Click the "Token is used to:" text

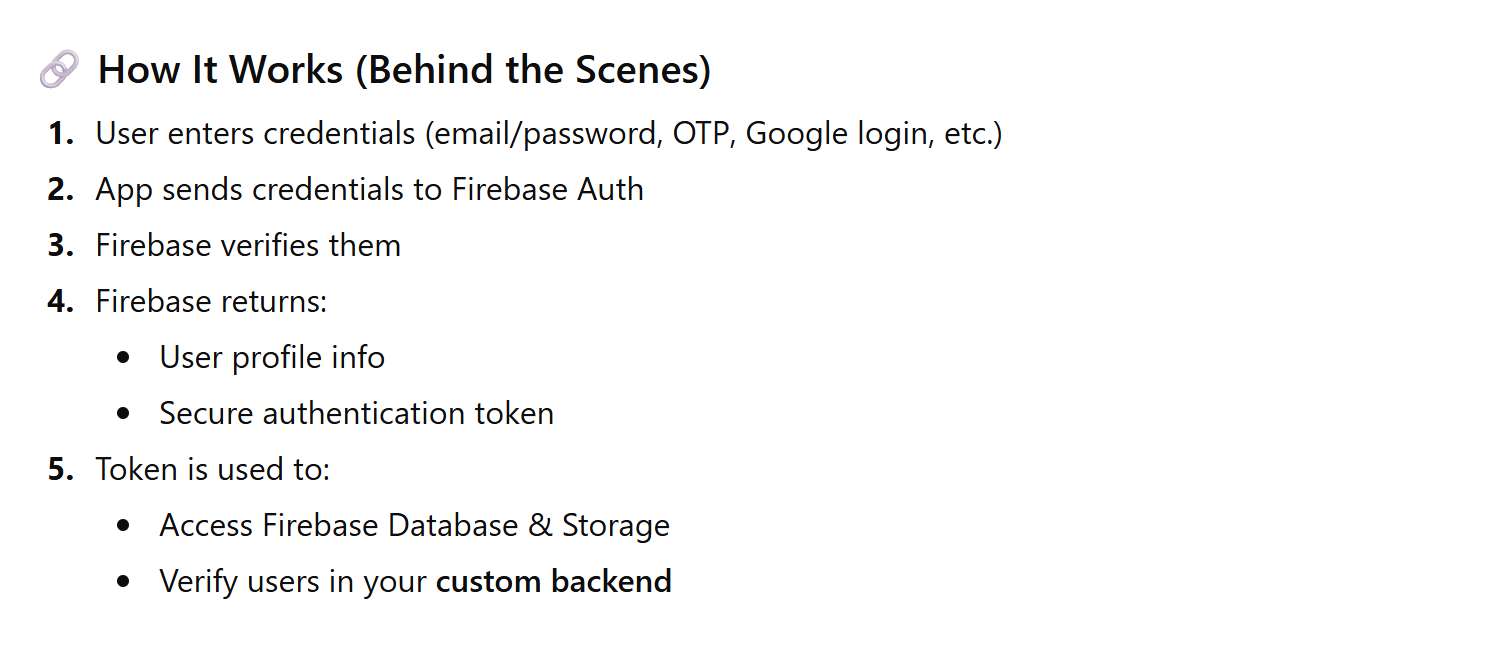pyautogui.click(x=212, y=470)
